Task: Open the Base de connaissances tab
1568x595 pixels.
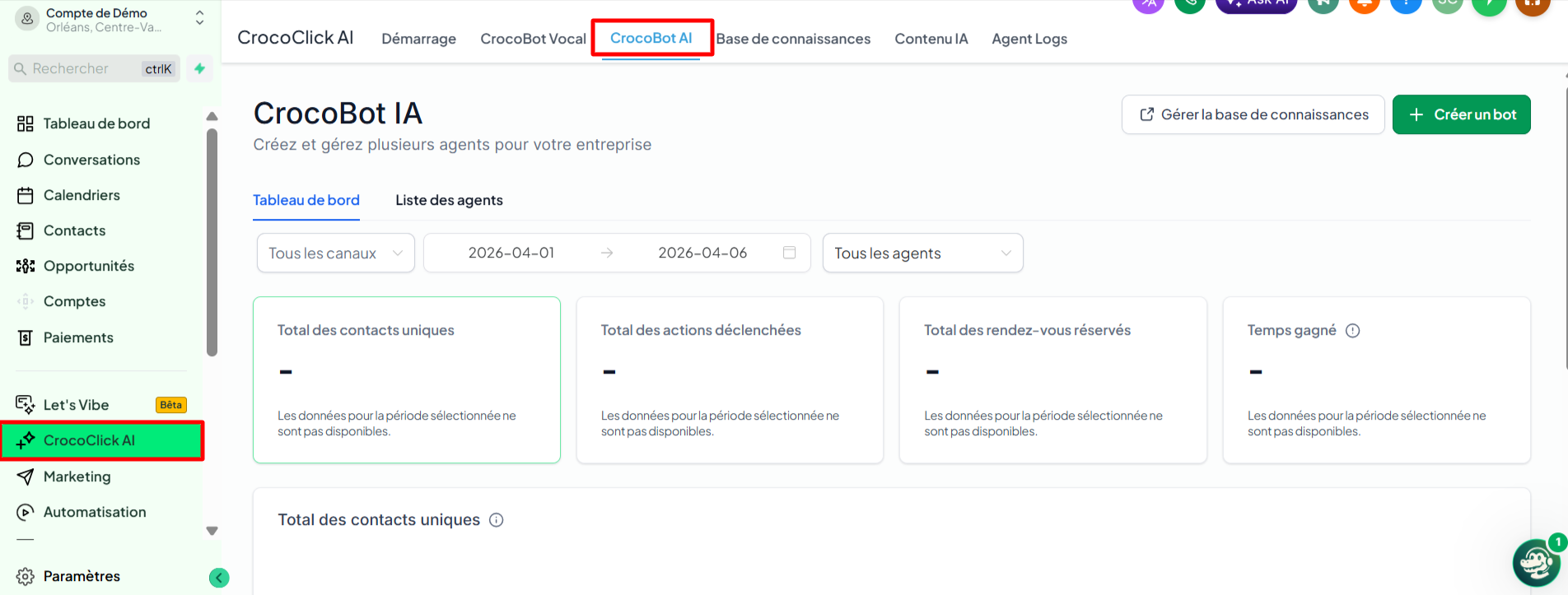Action: pos(793,39)
